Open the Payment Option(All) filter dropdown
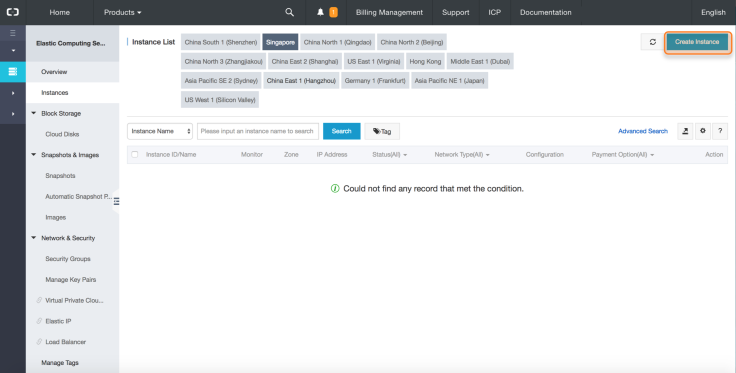736x373 pixels. tap(622, 154)
